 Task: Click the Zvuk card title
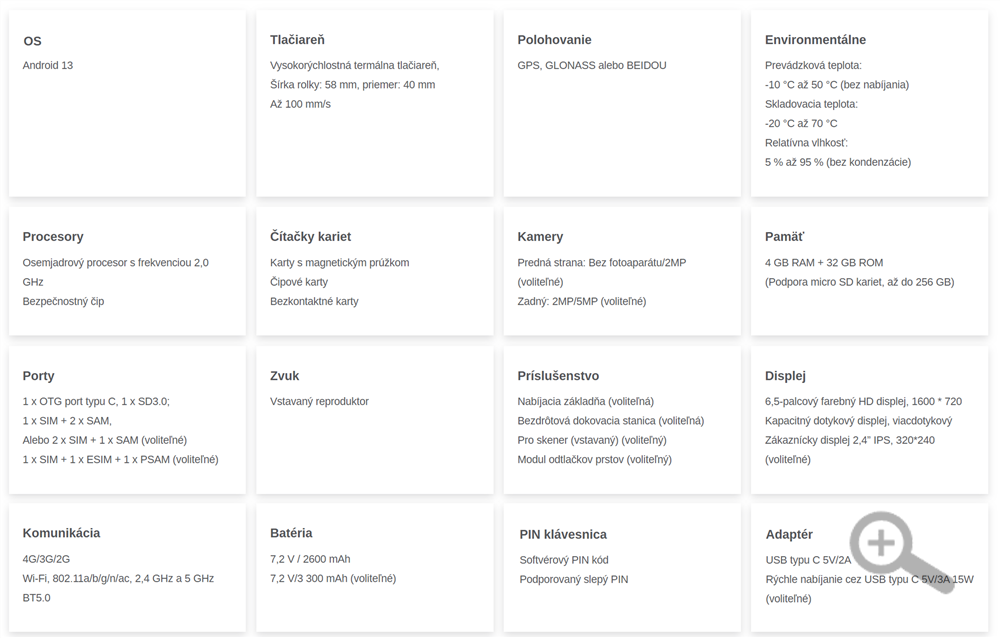(x=285, y=376)
